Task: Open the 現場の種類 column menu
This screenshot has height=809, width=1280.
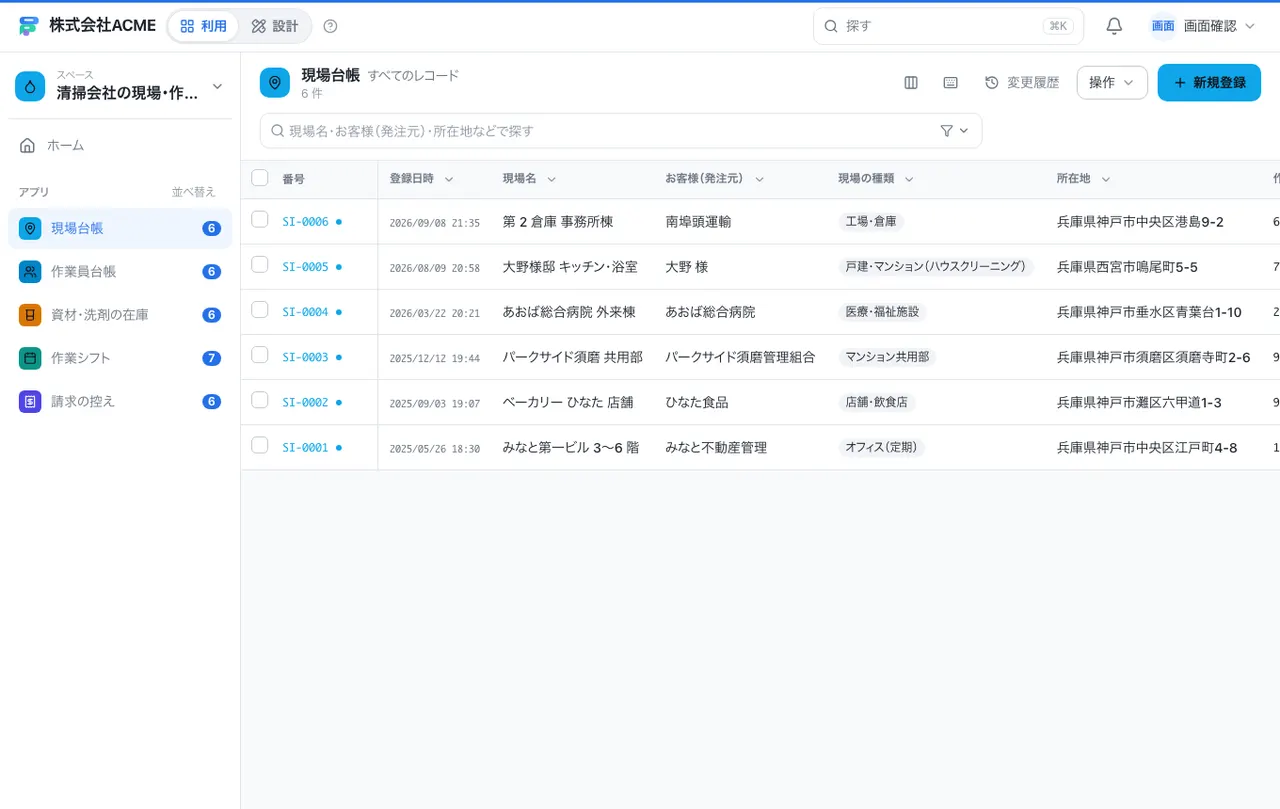Action: point(909,179)
